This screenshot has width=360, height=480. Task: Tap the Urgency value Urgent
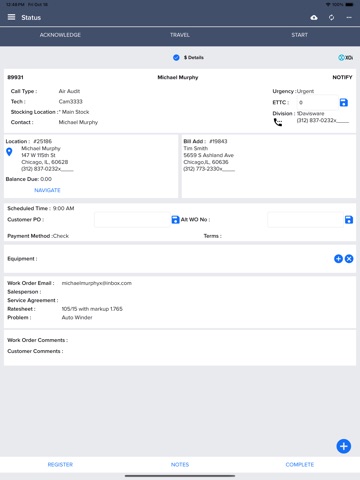pyautogui.click(x=305, y=91)
